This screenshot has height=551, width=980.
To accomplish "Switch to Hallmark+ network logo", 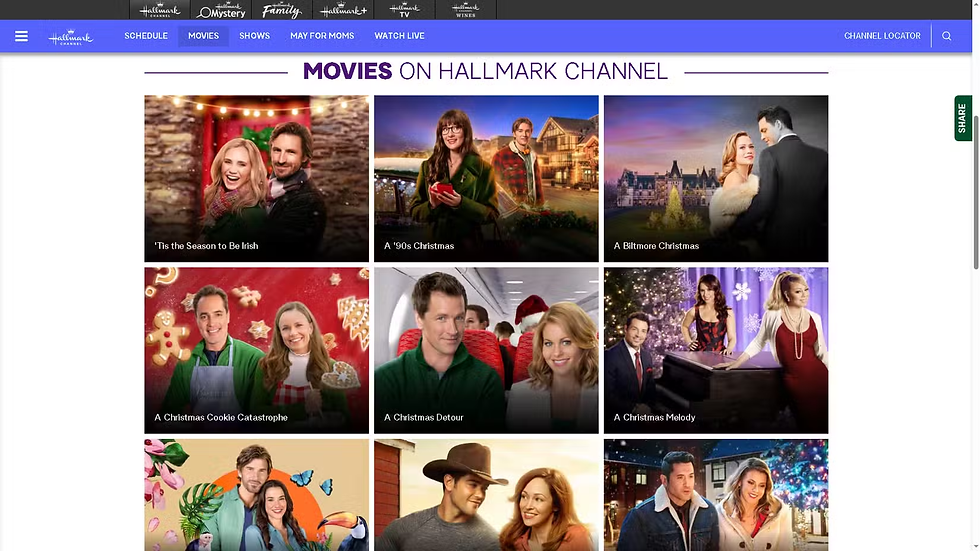I will [343, 10].
